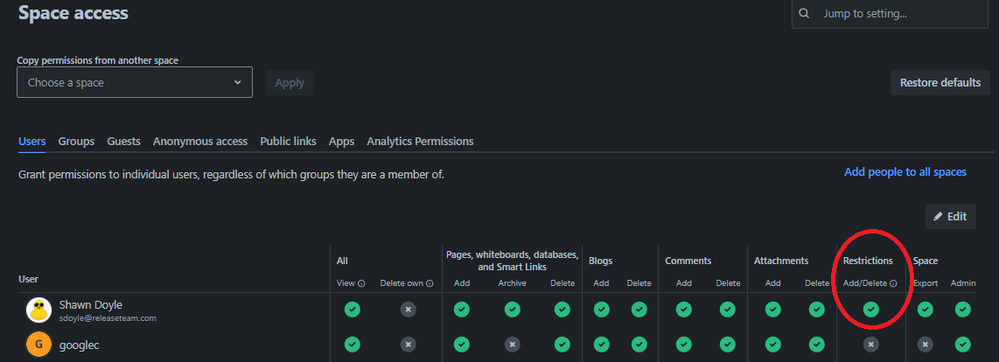Click Shawn Doyle's duck avatar

(39, 310)
